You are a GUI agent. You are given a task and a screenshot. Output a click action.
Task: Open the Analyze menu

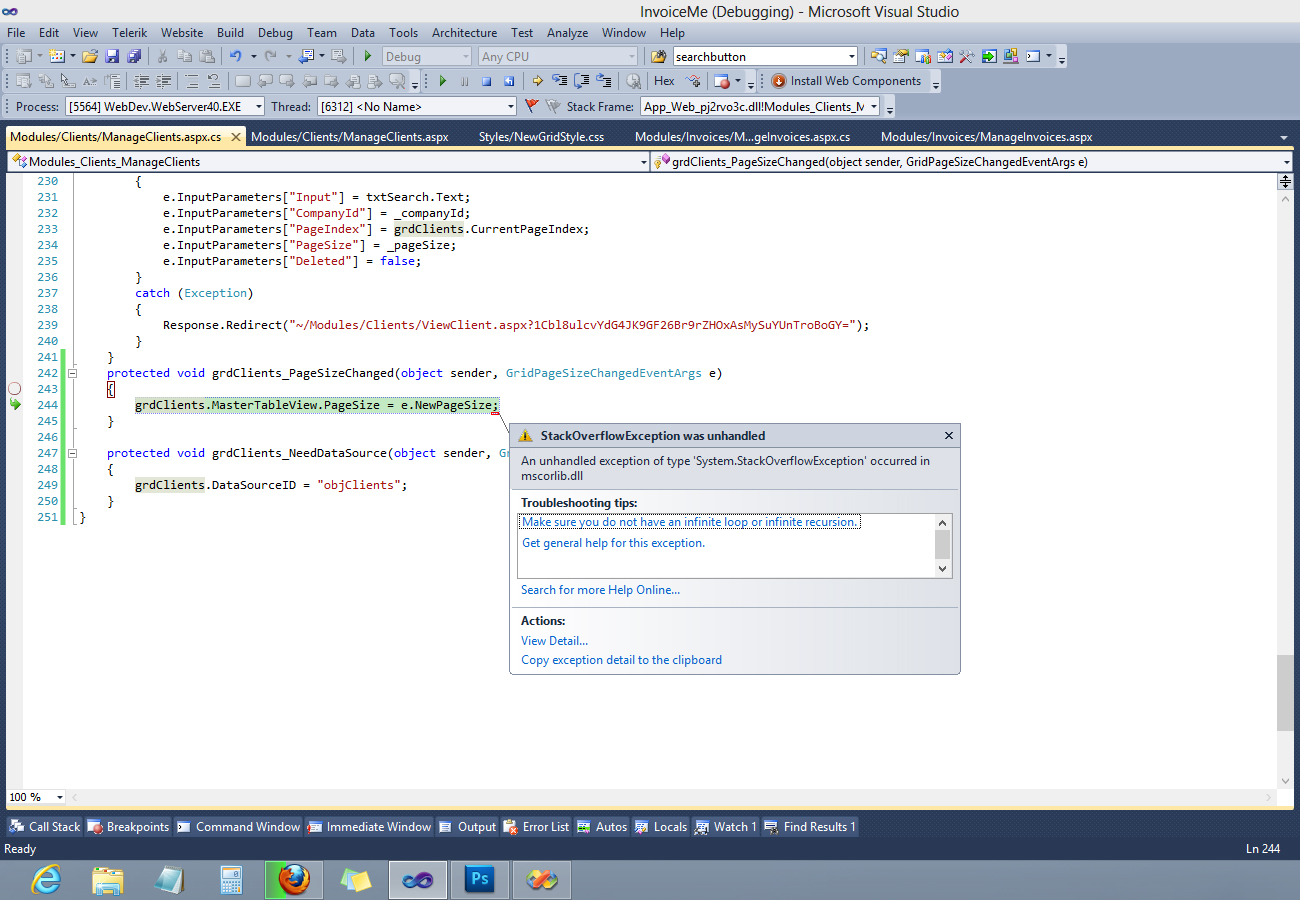567,33
